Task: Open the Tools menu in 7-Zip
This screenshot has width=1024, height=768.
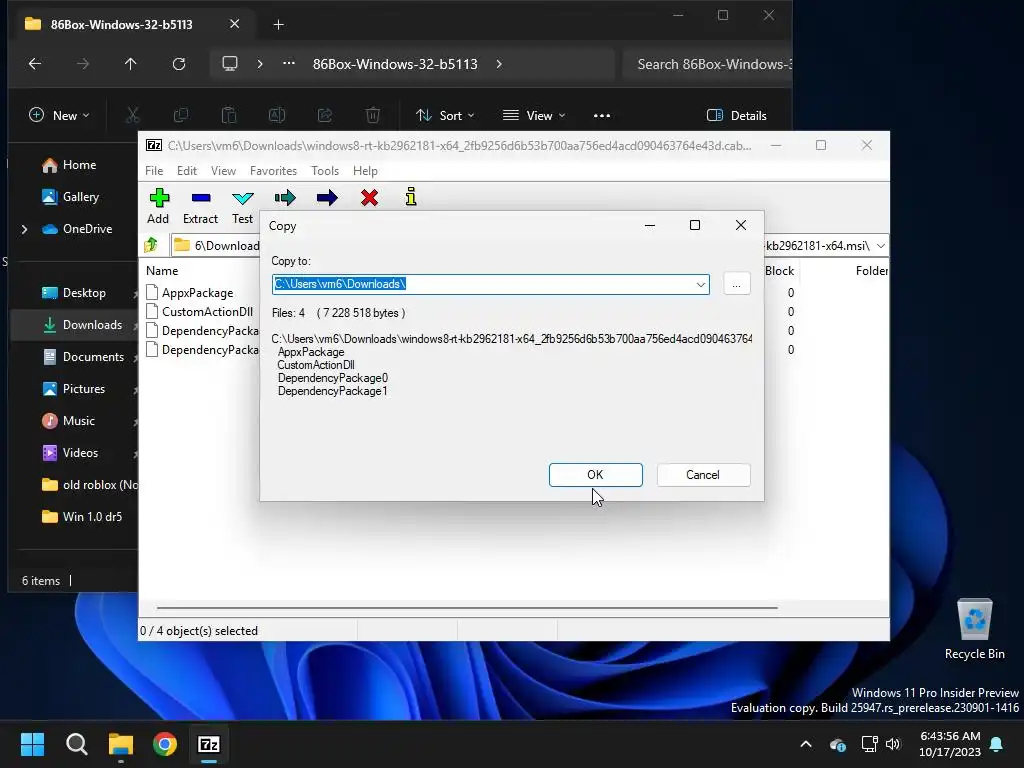Action: pos(325,170)
